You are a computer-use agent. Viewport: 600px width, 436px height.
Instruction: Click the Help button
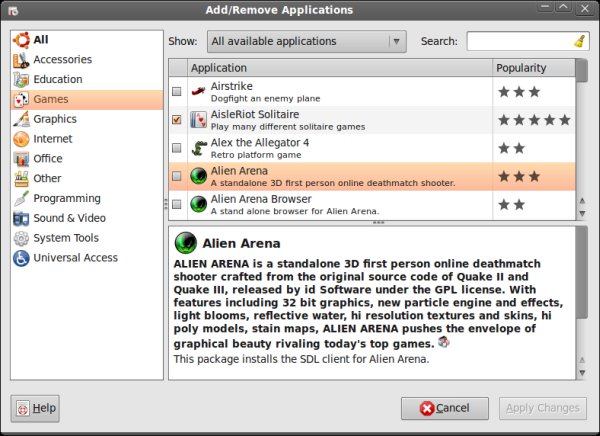pos(35,408)
